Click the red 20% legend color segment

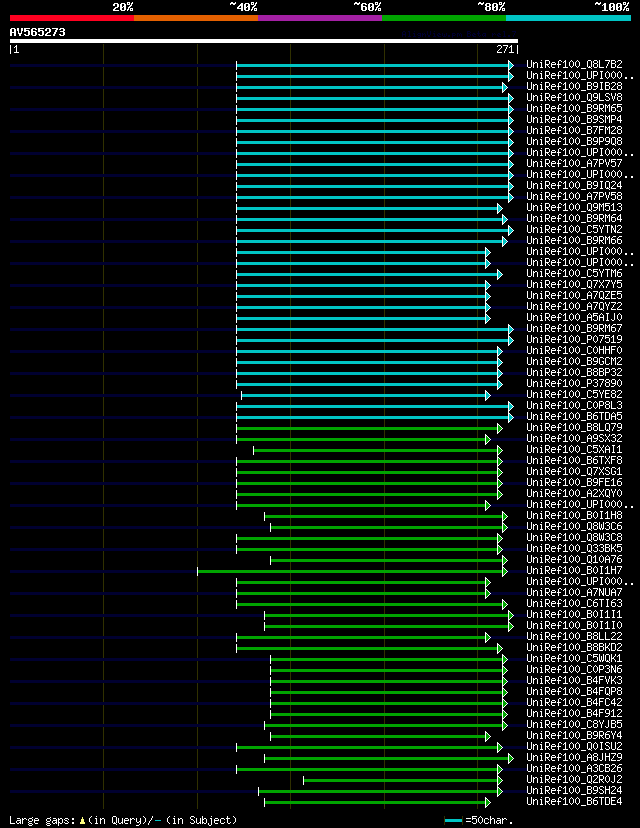point(72,18)
